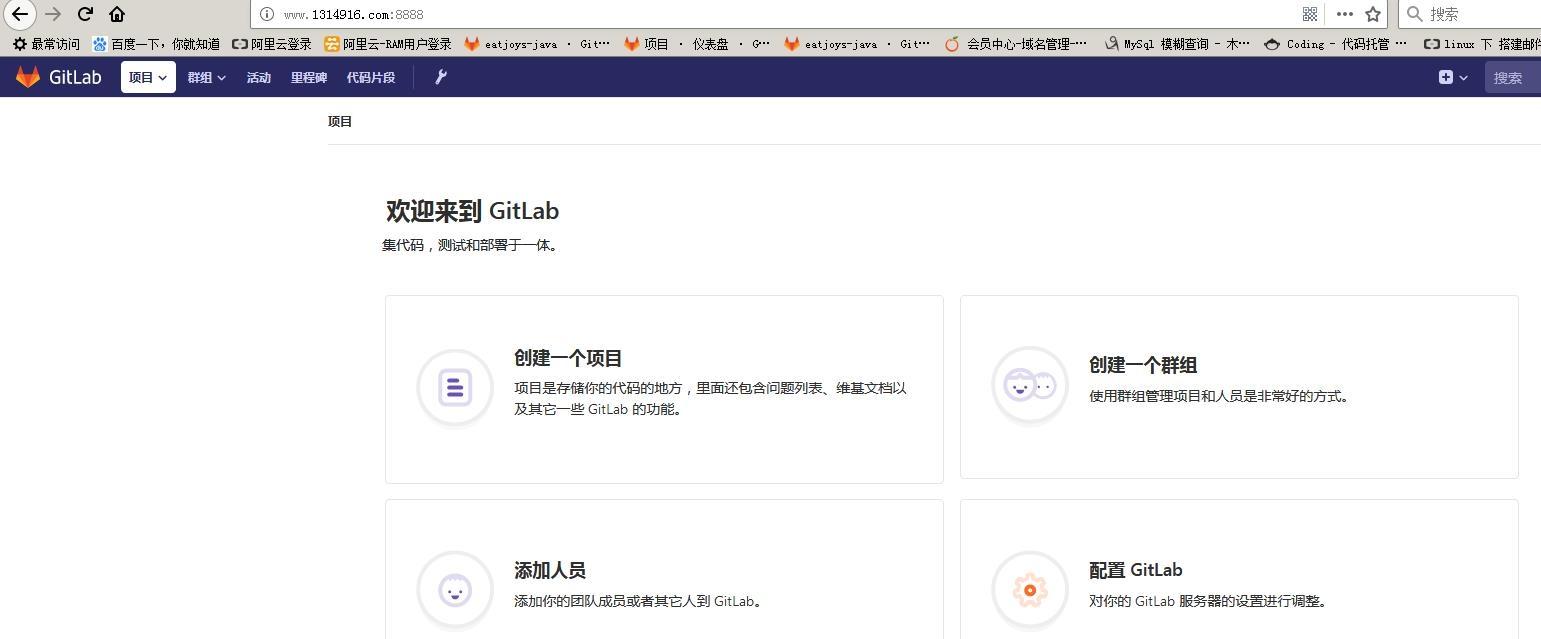
Task: Open admin area wrench icon
Action: click(x=441, y=77)
